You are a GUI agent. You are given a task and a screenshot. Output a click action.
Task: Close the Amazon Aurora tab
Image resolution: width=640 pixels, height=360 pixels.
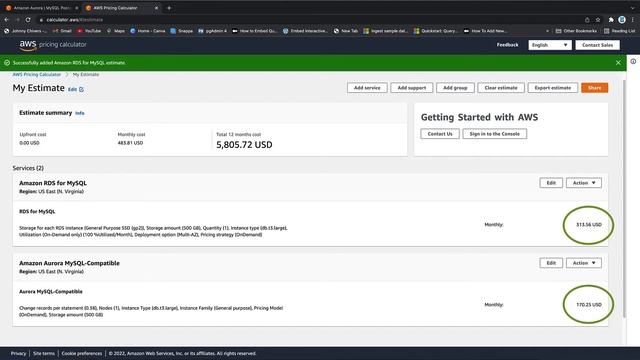pyautogui.click(x=76, y=8)
